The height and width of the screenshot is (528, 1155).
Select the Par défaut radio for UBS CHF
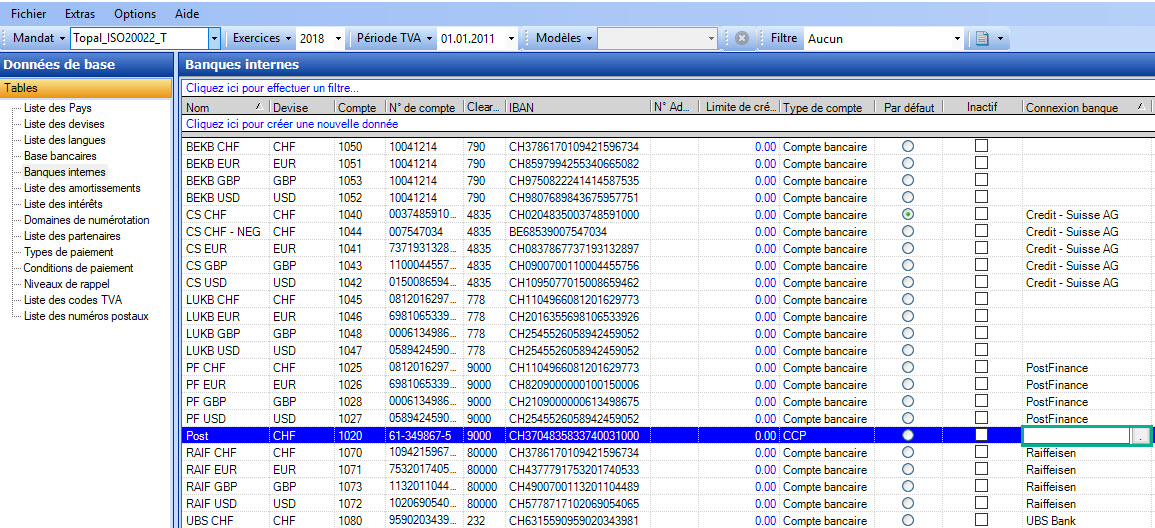click(908, 521)
